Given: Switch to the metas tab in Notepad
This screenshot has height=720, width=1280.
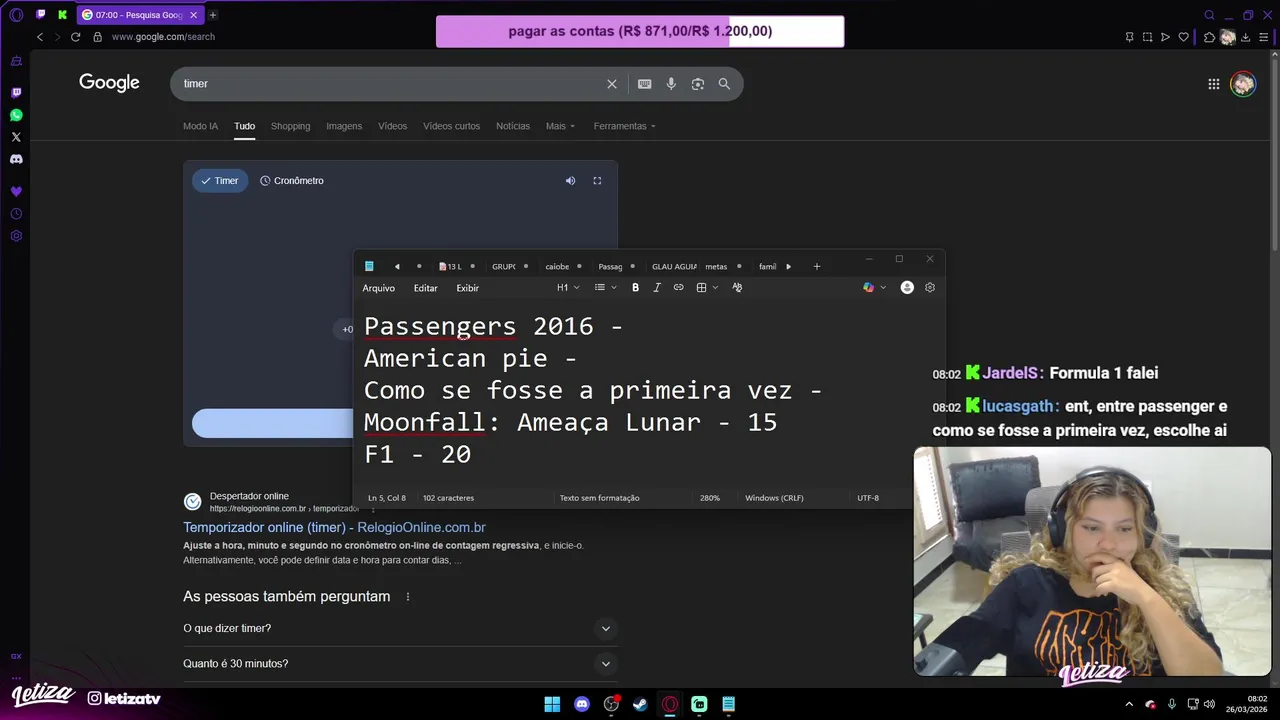Looking at the screenshot, I should point(716,267).
